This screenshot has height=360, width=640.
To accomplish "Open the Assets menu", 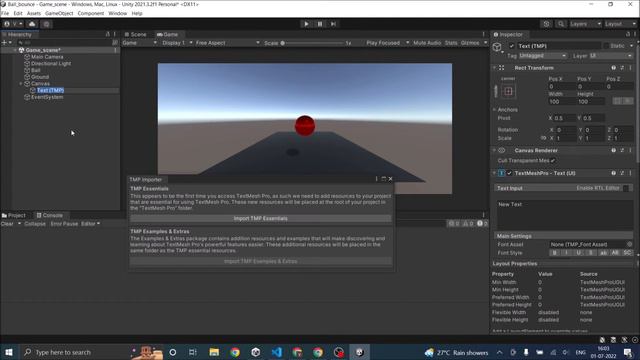I will [33, 13].
